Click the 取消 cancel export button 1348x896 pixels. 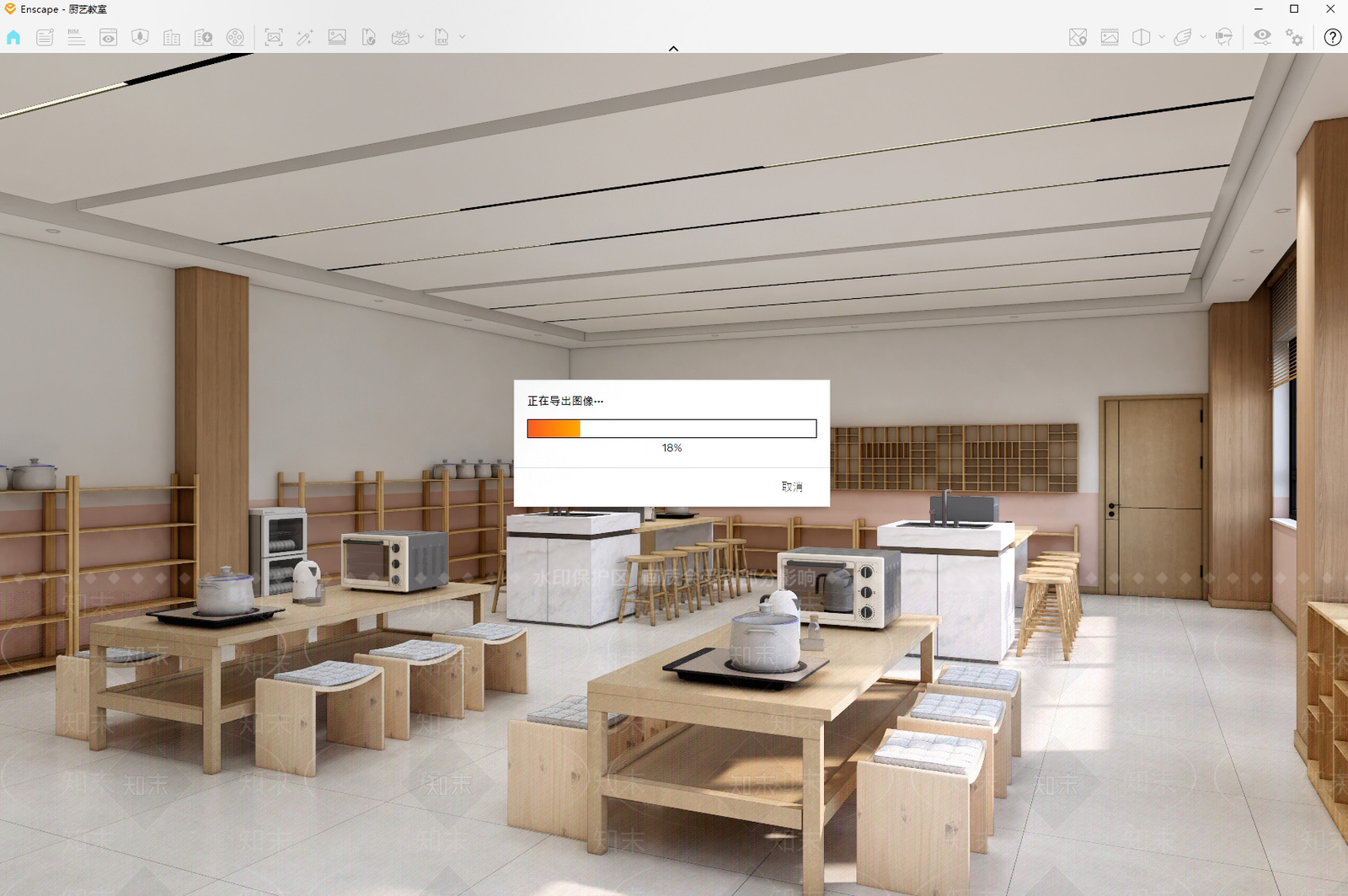(792, 487)
